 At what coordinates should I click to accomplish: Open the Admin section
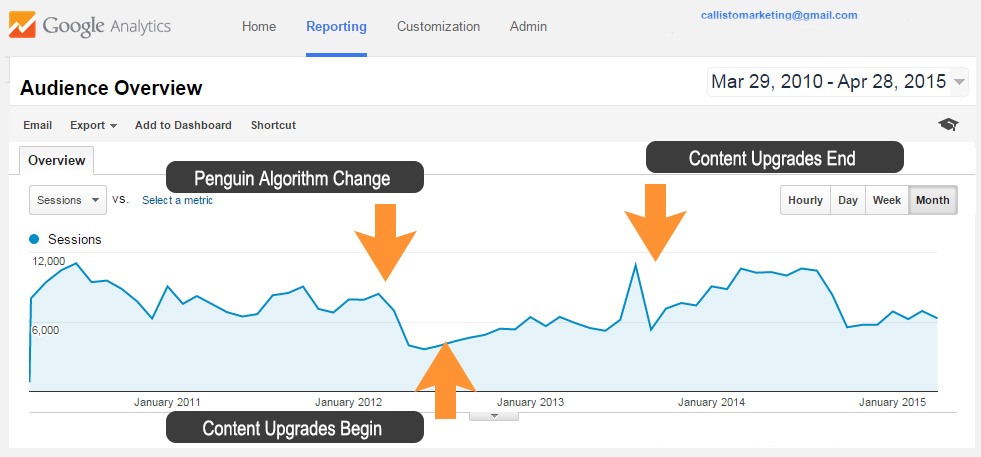click(x=528, y=27)
